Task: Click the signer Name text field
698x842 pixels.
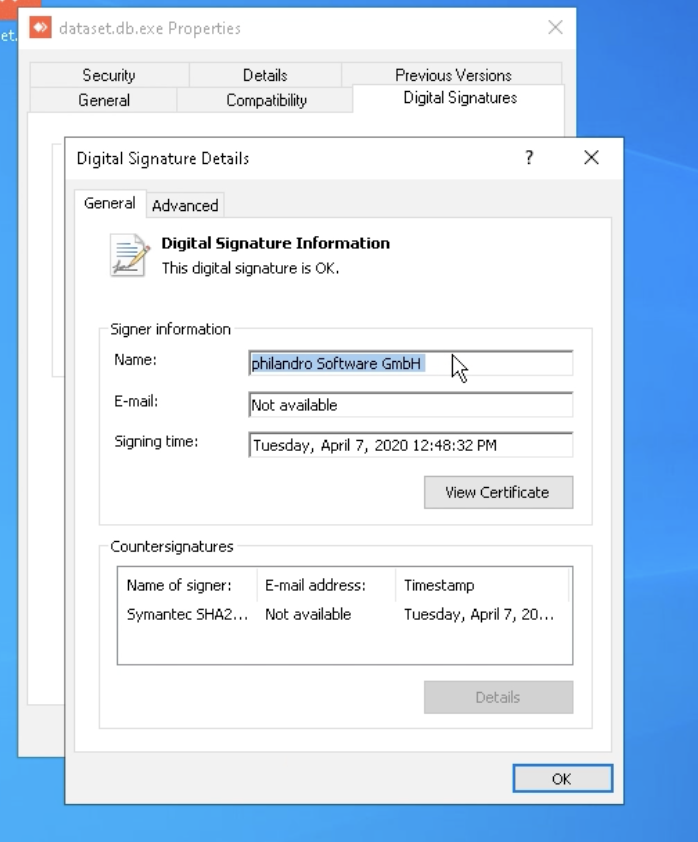Action: pyautogui.click(x=410, y=364)
